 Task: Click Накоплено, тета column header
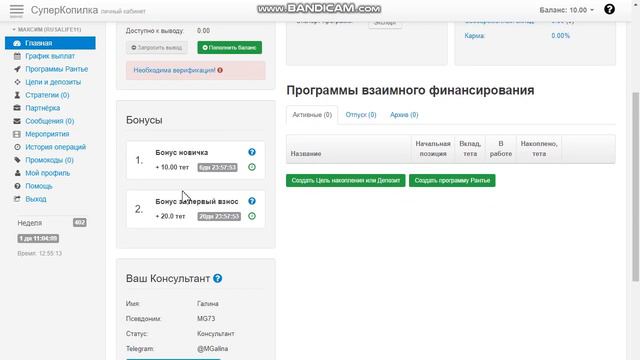pyautogui.click(x=539, y=149)
